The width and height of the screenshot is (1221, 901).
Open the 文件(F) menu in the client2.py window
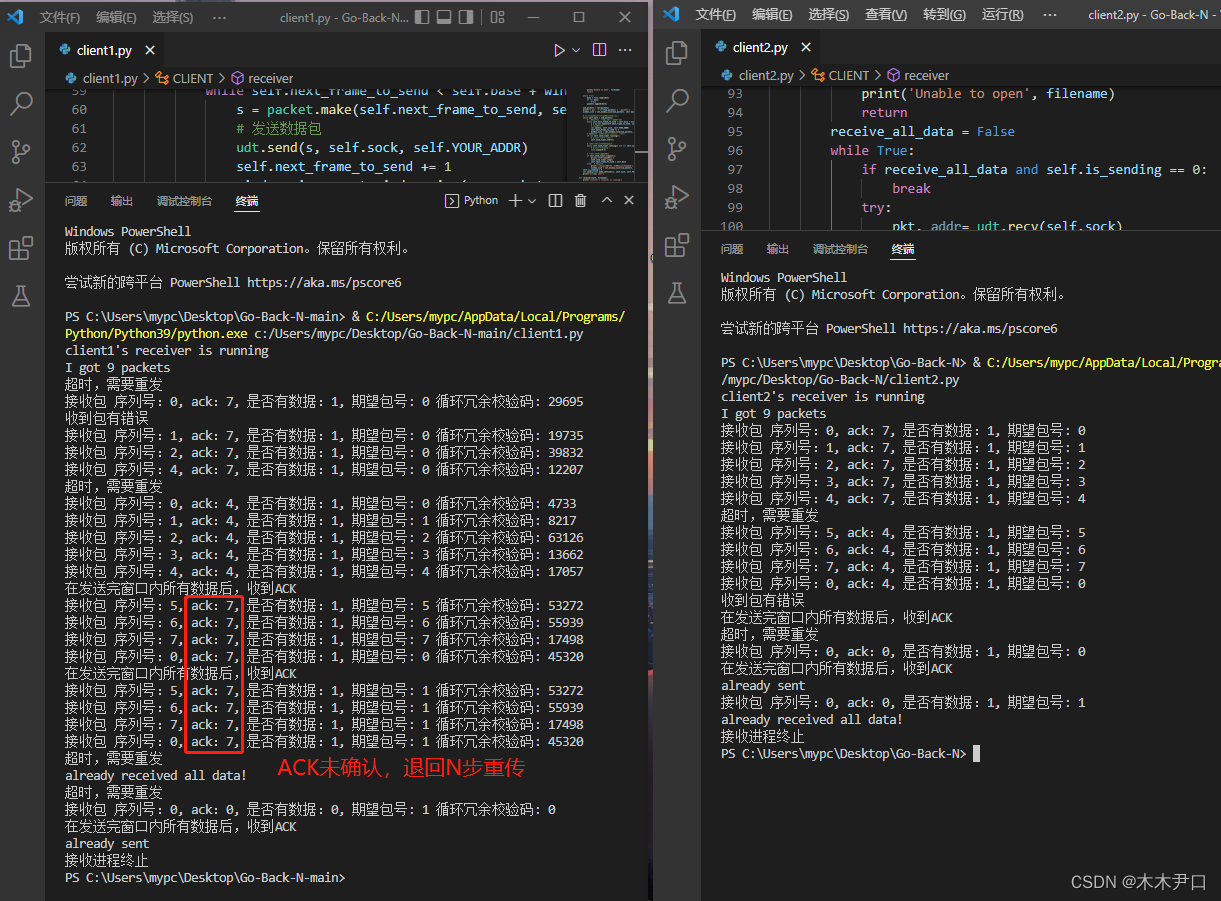716,14
